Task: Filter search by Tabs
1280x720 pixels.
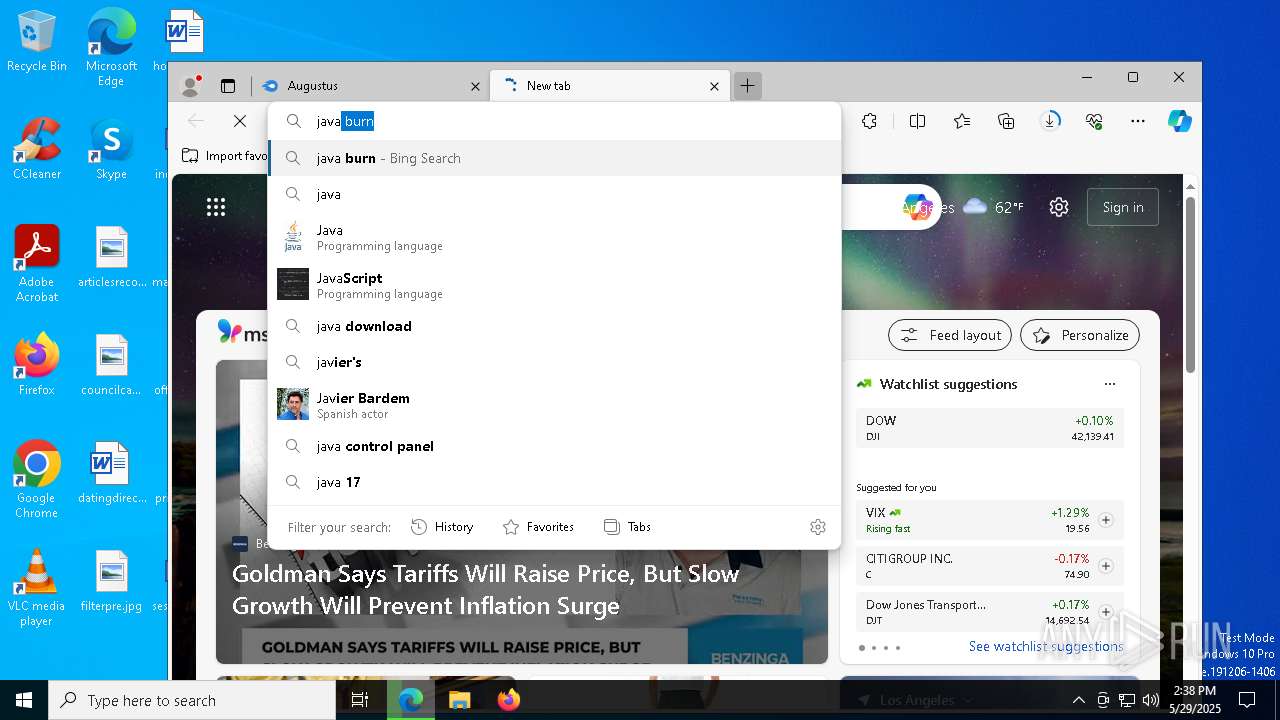Action: 627,527
